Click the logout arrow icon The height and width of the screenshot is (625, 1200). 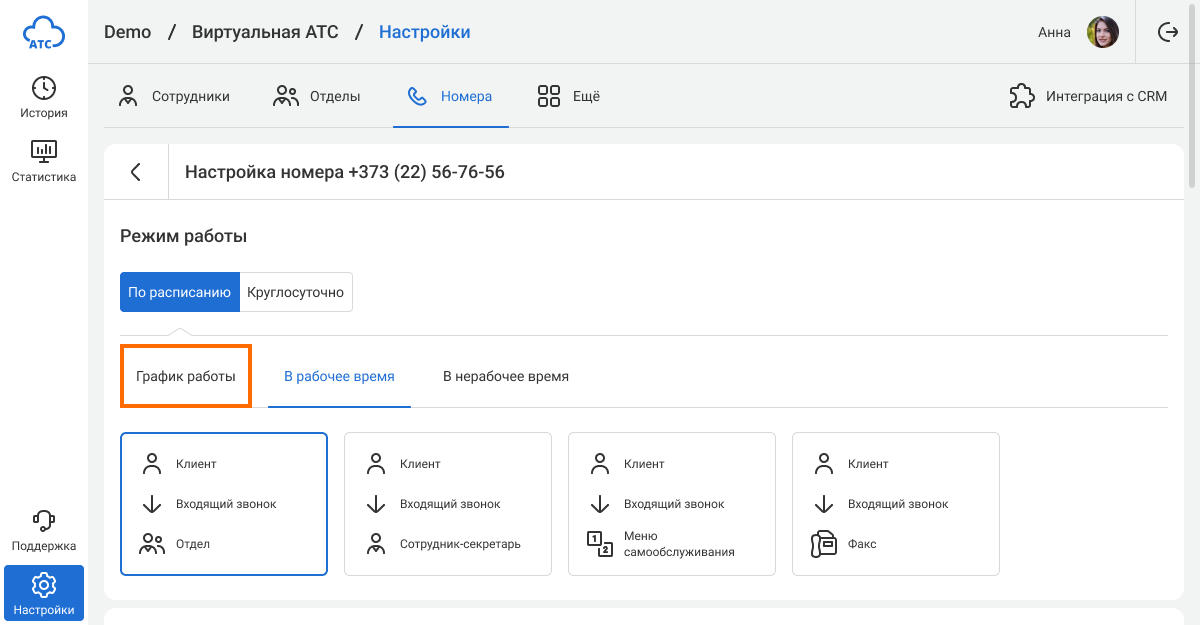tap(1167, 32)
